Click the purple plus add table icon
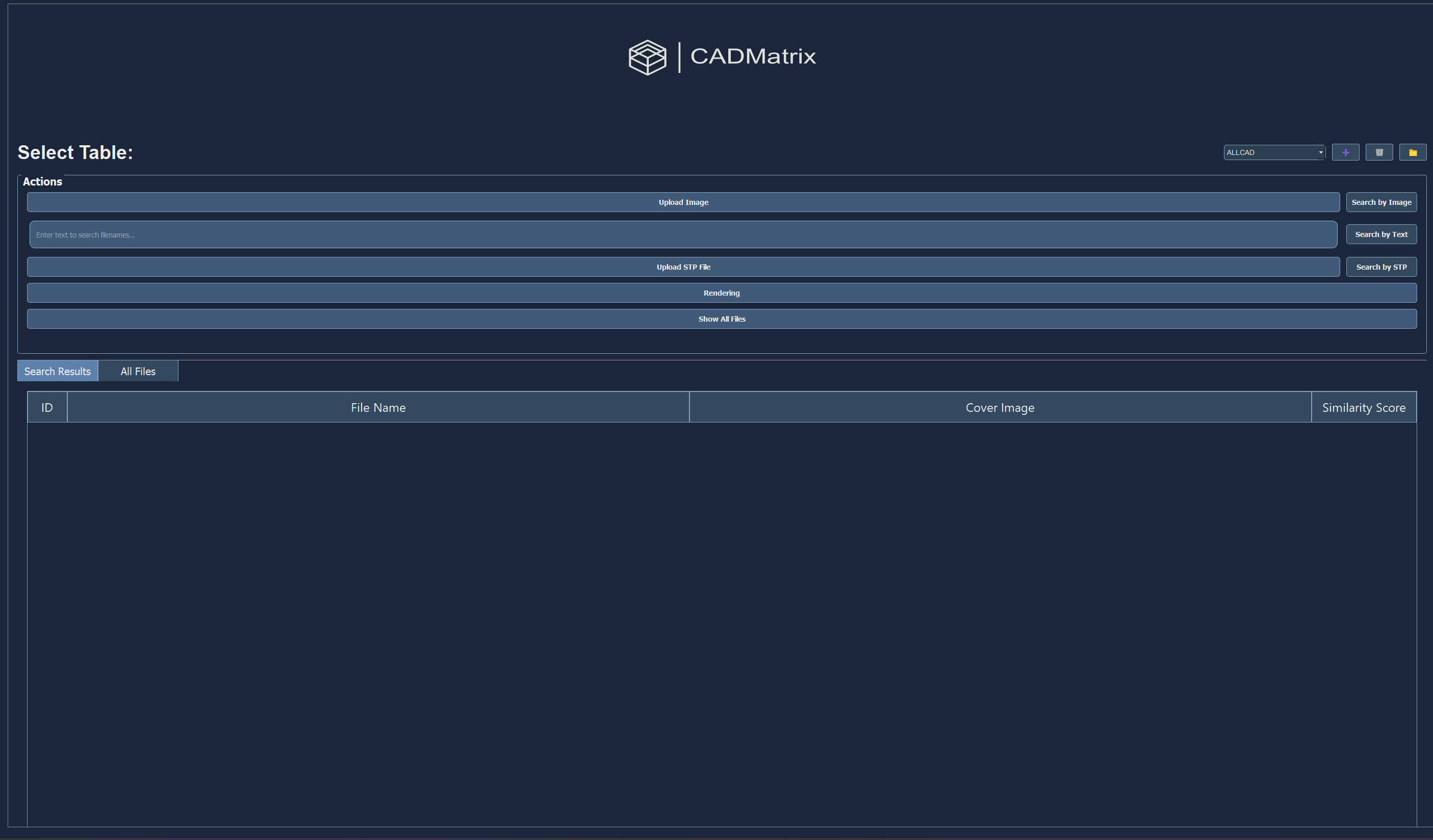 (1345, 152)
